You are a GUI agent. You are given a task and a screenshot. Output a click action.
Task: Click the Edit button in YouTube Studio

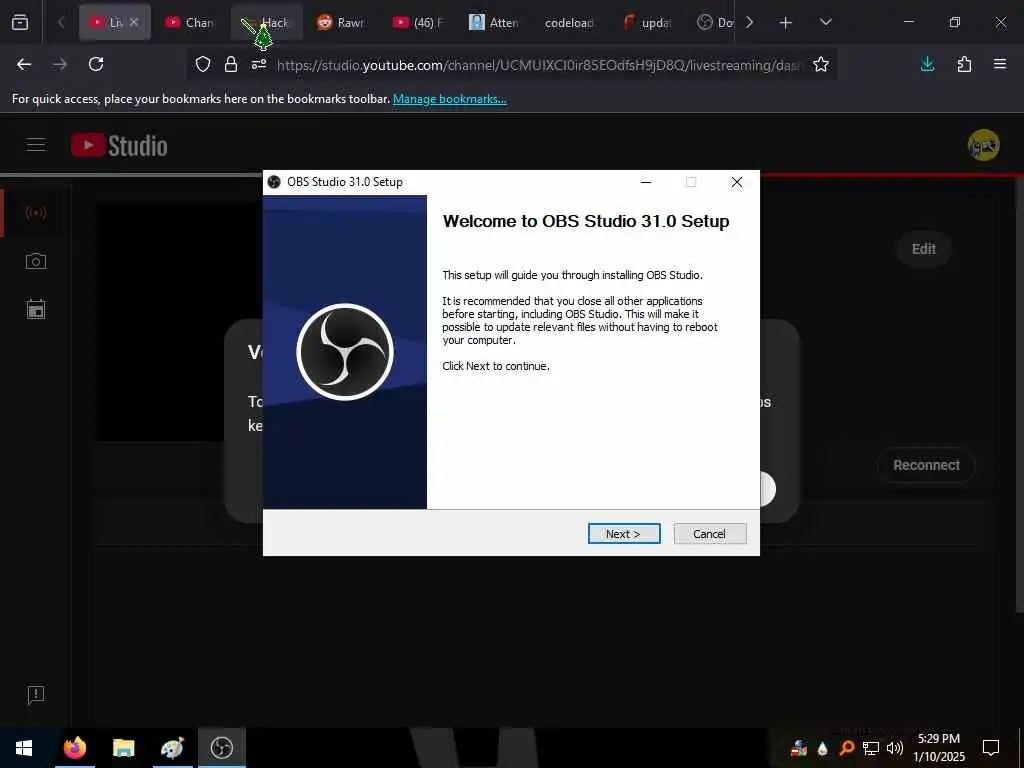point(923,249)
